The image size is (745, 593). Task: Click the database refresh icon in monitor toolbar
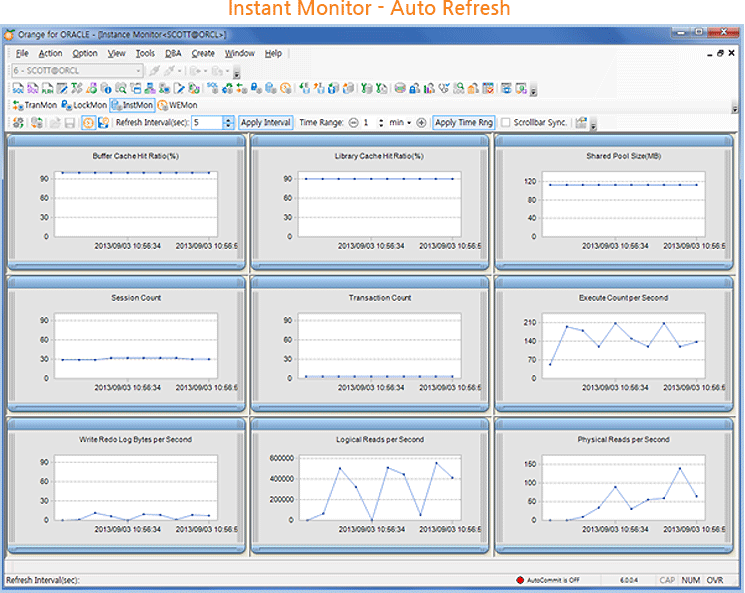37,123
